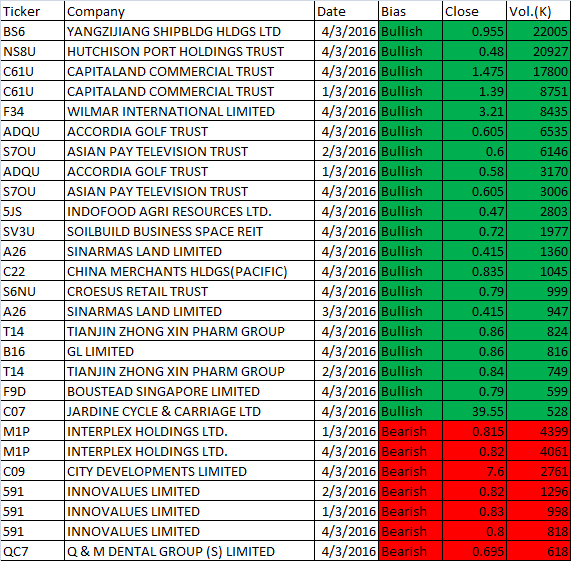The height and width of the screenshot is (561, 575).
Task: Select close price cell 7.6
Action: click(x=475, y=471)
